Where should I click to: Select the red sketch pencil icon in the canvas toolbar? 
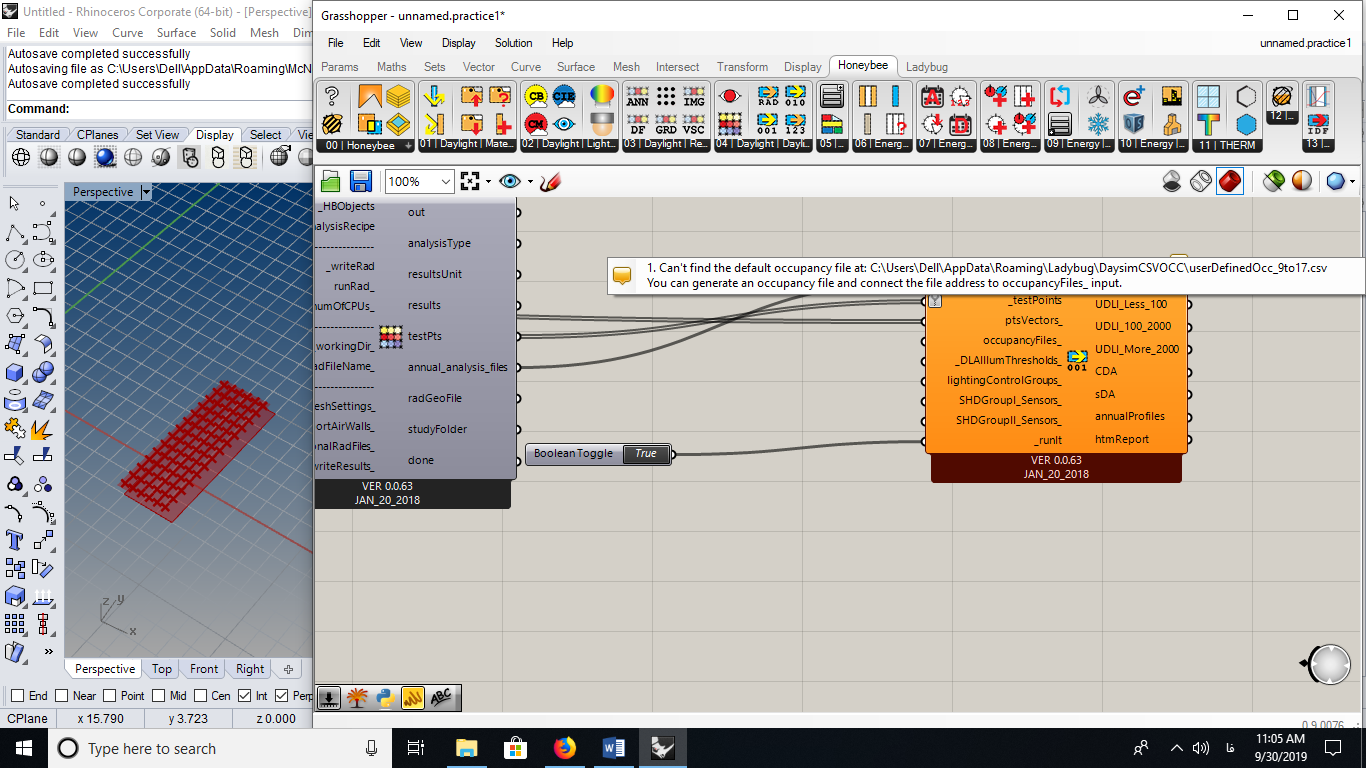(x=550, y=181)
